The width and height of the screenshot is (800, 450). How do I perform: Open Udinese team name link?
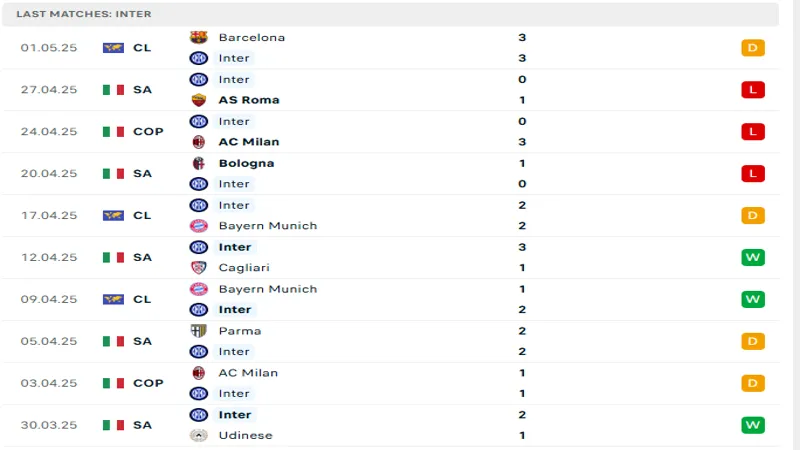point(245,435)
